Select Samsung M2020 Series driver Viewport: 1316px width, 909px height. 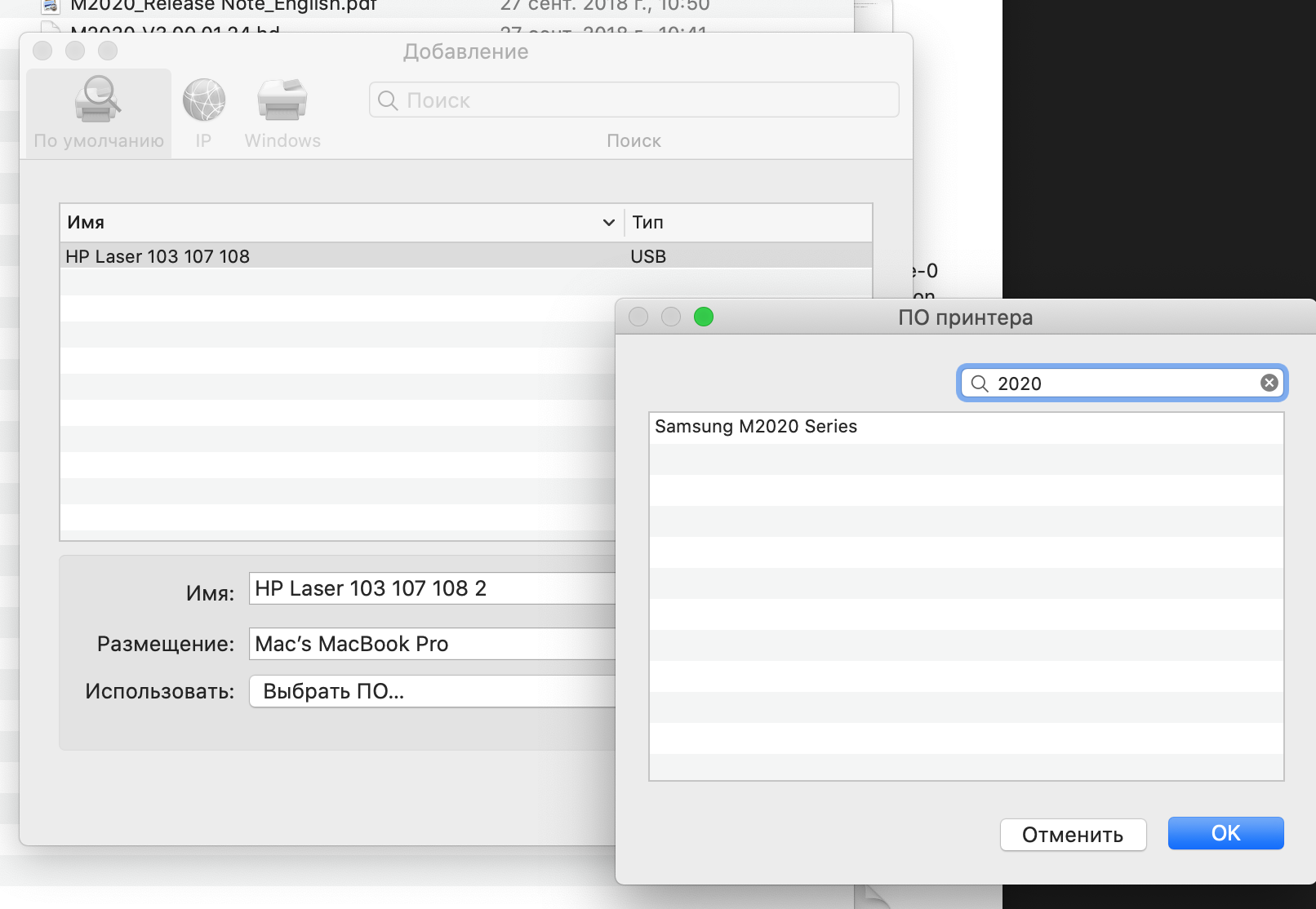[756, 427]
